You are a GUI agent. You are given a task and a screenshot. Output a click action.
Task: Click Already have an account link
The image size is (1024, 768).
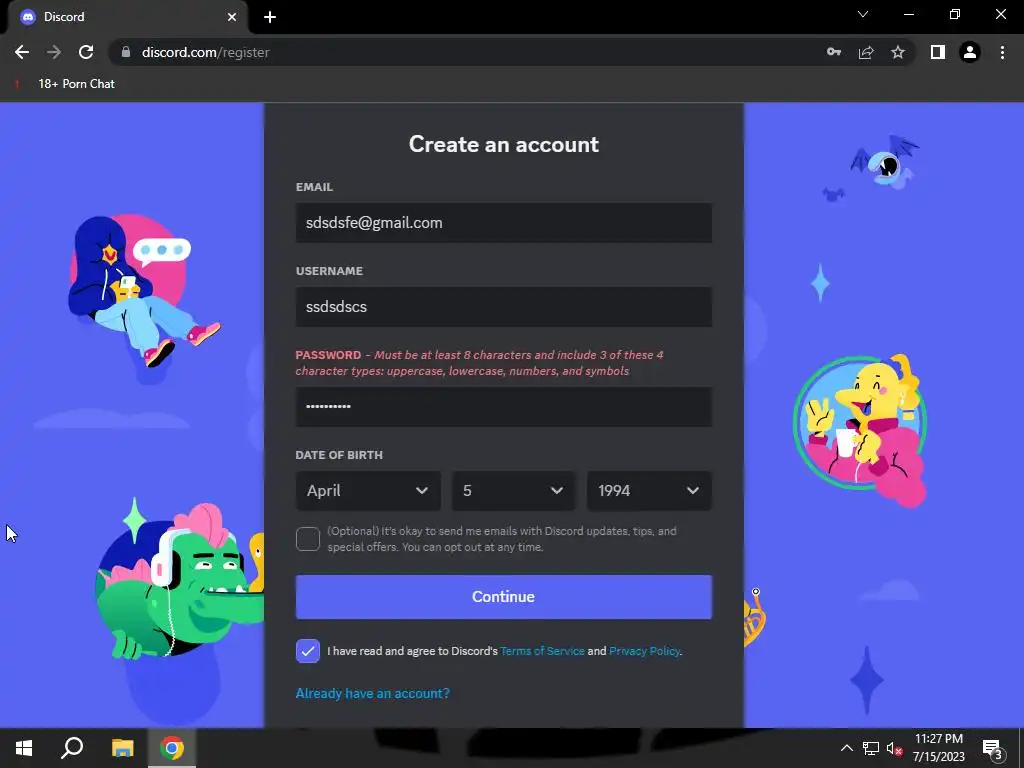(x=373, y=694)
